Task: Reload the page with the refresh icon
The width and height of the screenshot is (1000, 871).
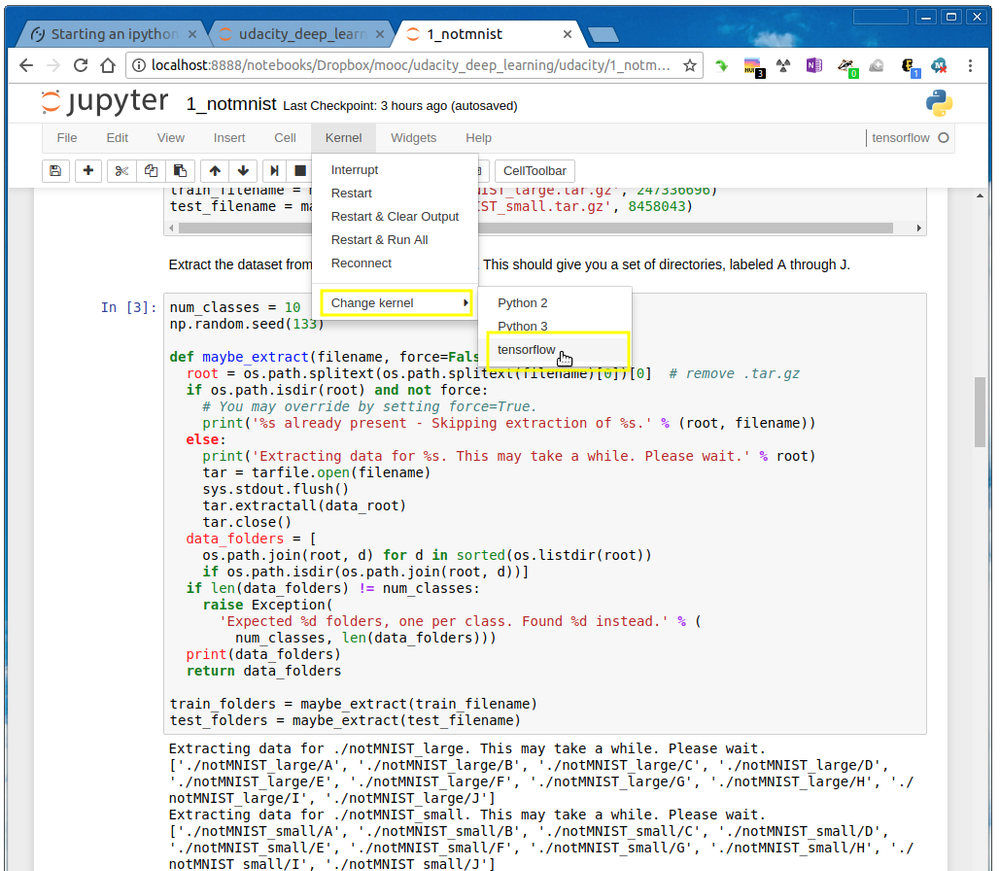Action: point(80,64)
